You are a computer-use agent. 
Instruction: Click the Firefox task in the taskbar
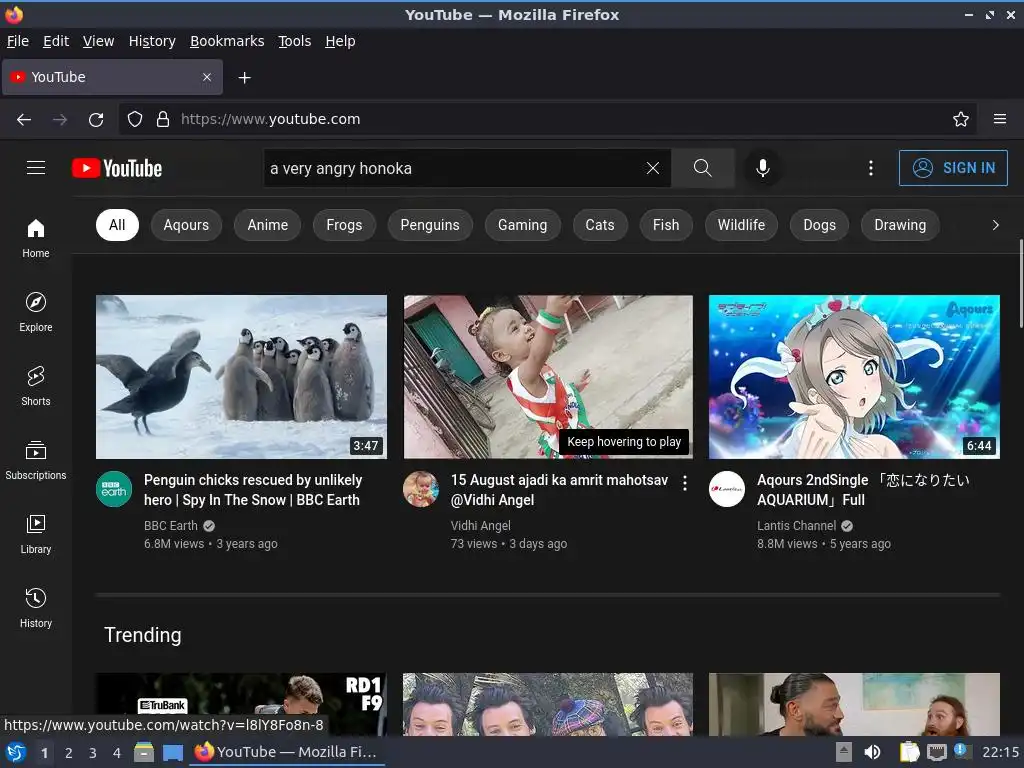[x=287, y=752]
